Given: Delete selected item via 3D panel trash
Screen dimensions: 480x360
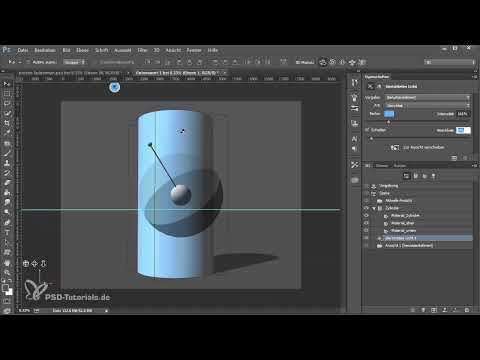Looking at the screenshot, I should coord(467,310).
